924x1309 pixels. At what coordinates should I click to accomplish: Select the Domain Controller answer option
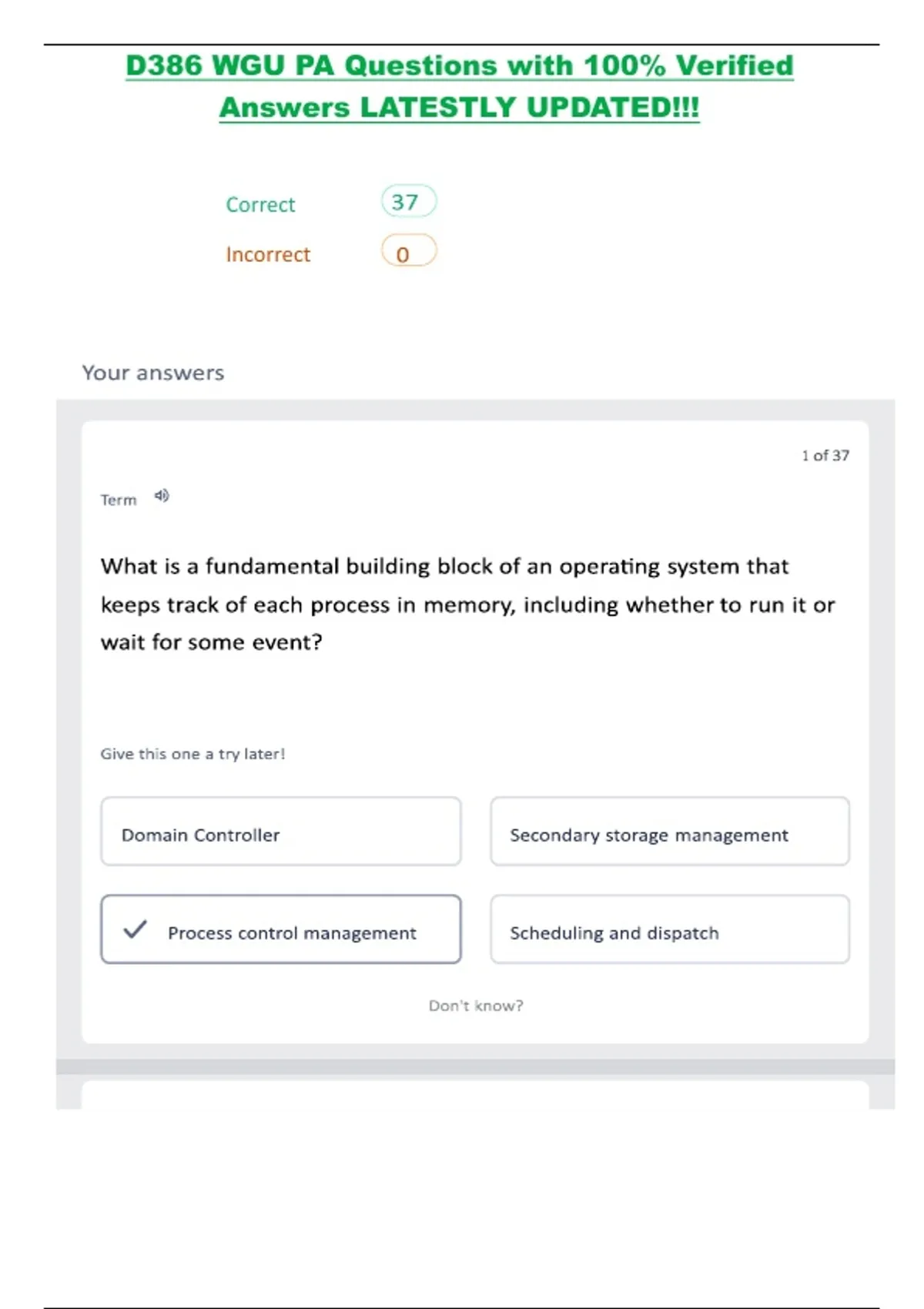click(280, 832)
